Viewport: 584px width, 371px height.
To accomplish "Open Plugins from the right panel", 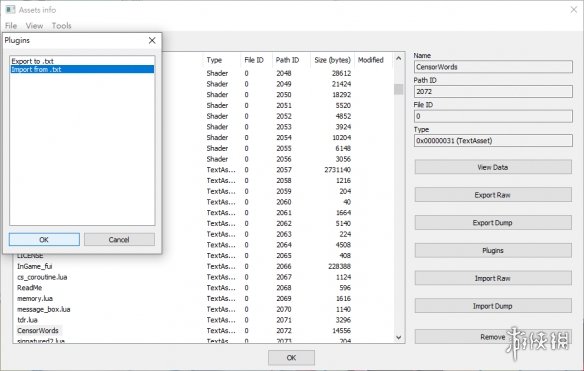I will (x=493, y=250).
